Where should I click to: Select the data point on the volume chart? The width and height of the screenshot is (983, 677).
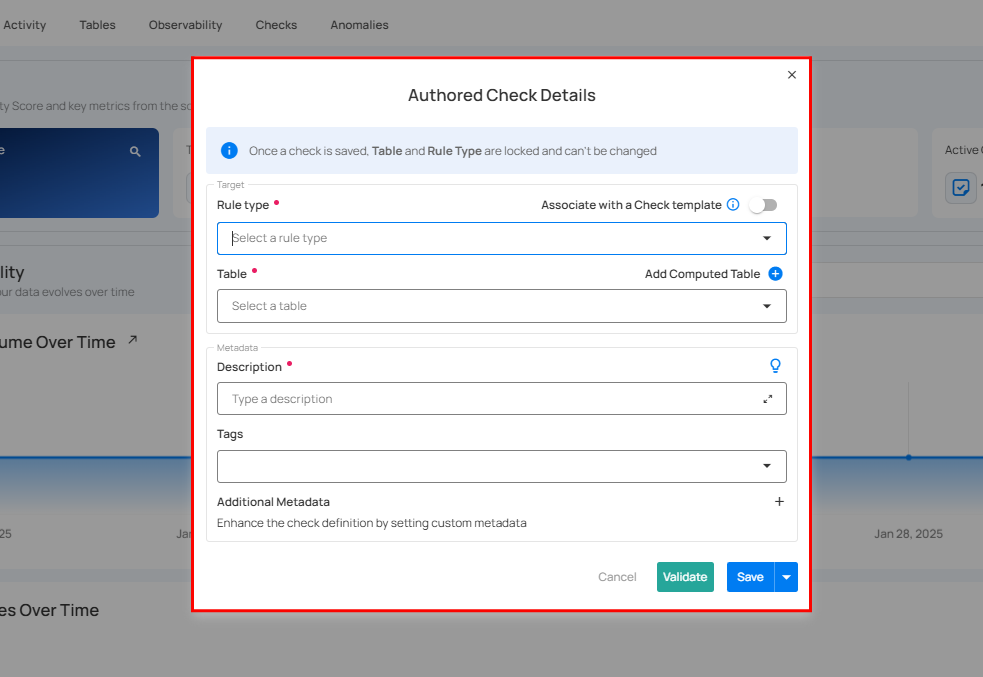pyautogui.click(x=908, y=457)
